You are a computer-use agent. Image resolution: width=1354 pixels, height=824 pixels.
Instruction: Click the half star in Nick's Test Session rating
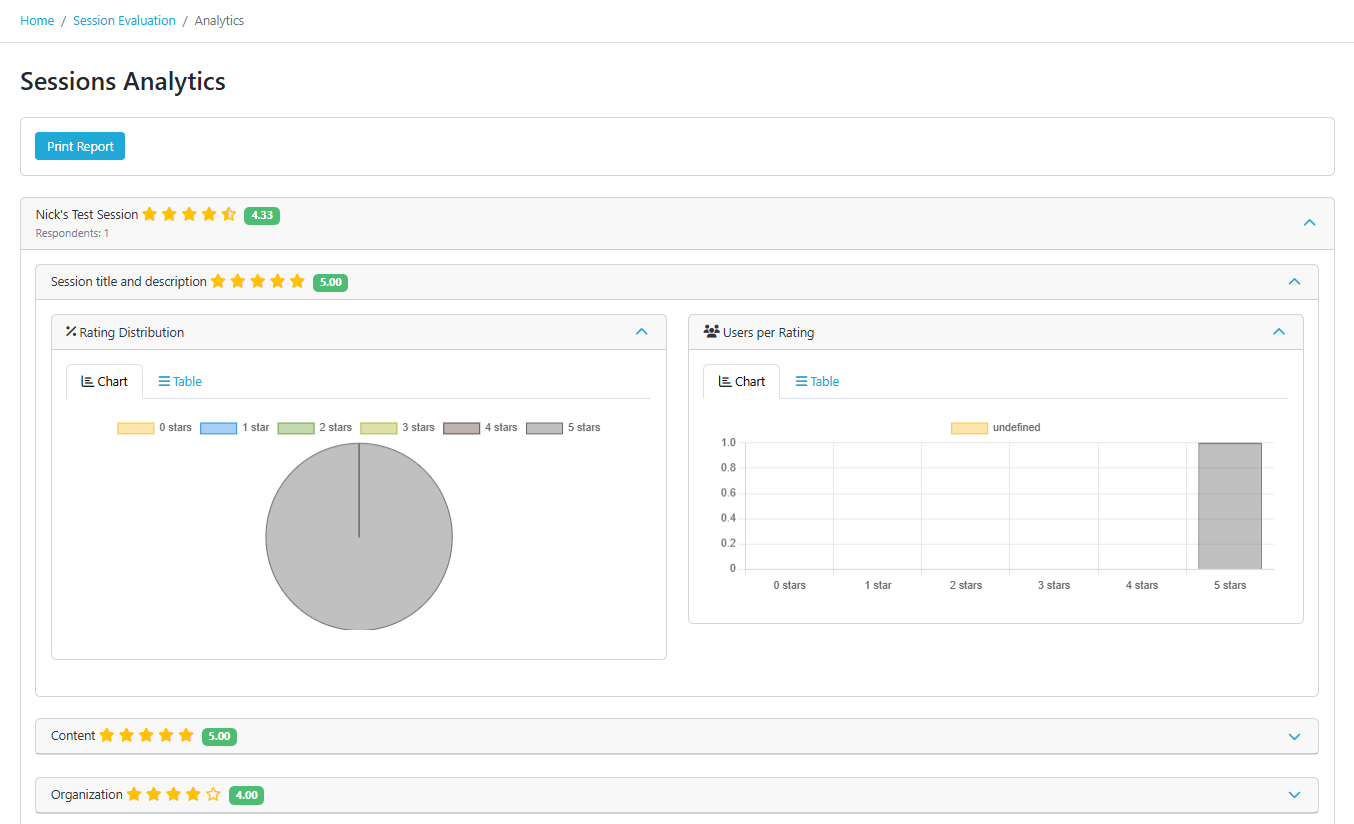[x=229, y=214]
